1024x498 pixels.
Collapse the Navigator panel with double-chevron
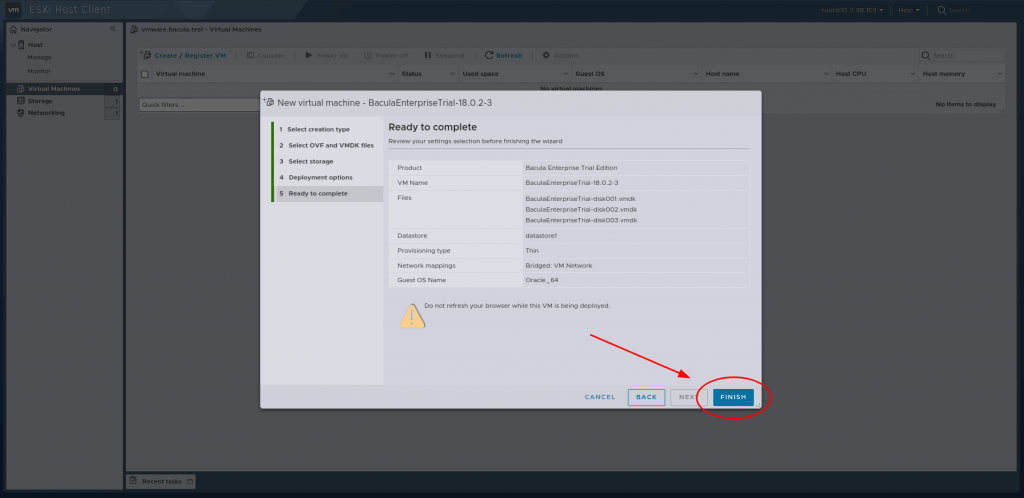112,29
